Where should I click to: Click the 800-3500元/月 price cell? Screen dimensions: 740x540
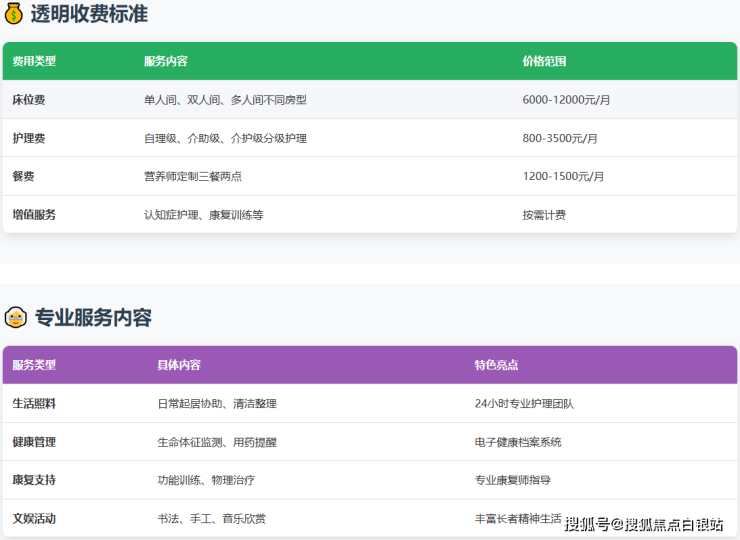tap(560, 138)
